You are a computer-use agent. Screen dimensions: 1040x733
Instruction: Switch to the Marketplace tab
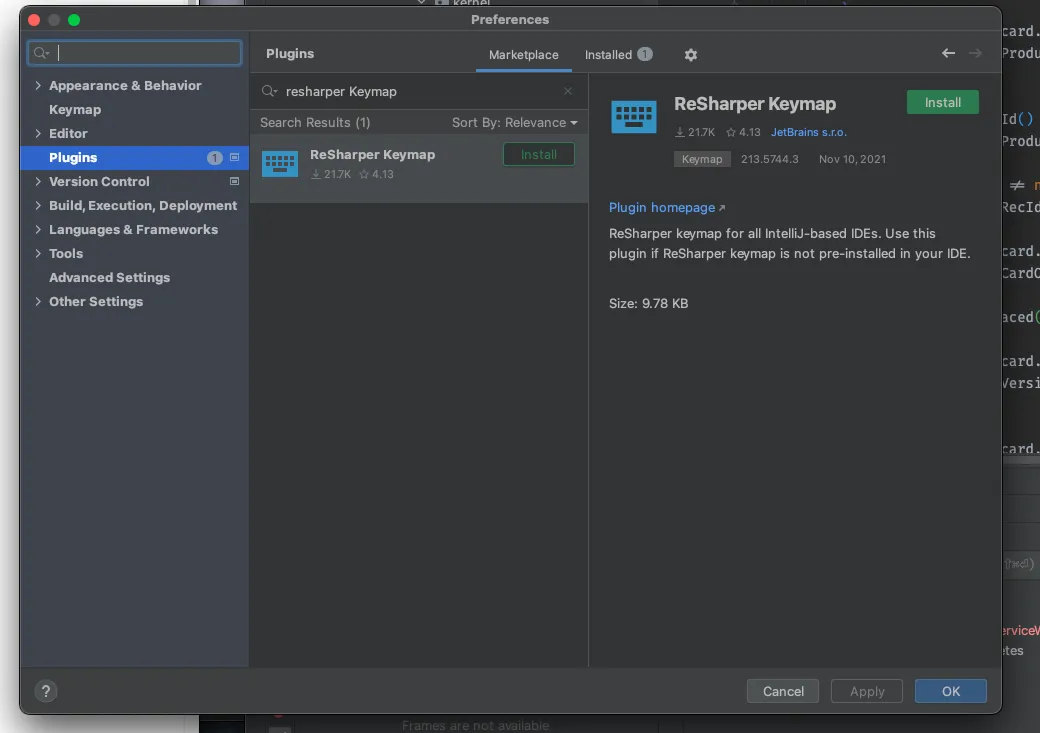[523, 55]
